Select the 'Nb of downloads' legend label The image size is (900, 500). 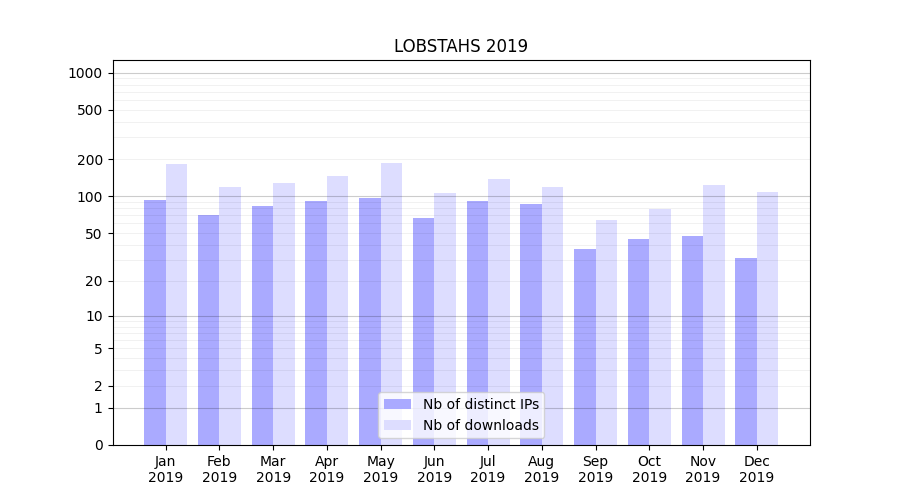(480, 425)
